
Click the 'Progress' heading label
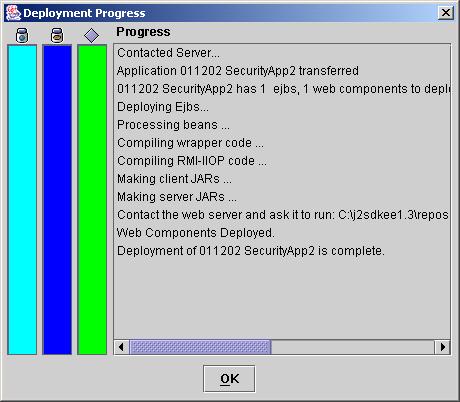143,32
